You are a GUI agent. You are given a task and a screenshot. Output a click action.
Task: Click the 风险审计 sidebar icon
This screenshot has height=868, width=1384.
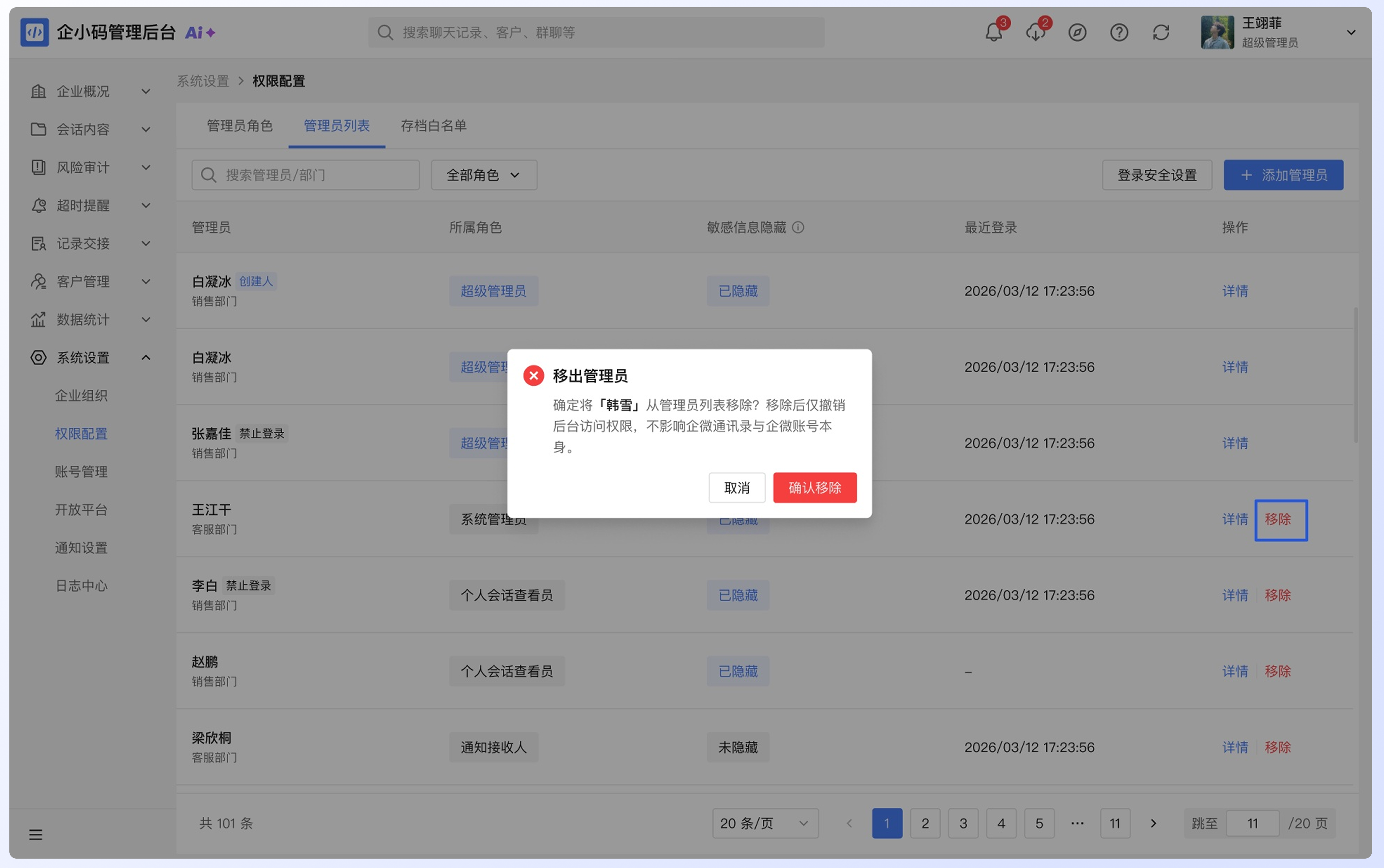point(39,167)
